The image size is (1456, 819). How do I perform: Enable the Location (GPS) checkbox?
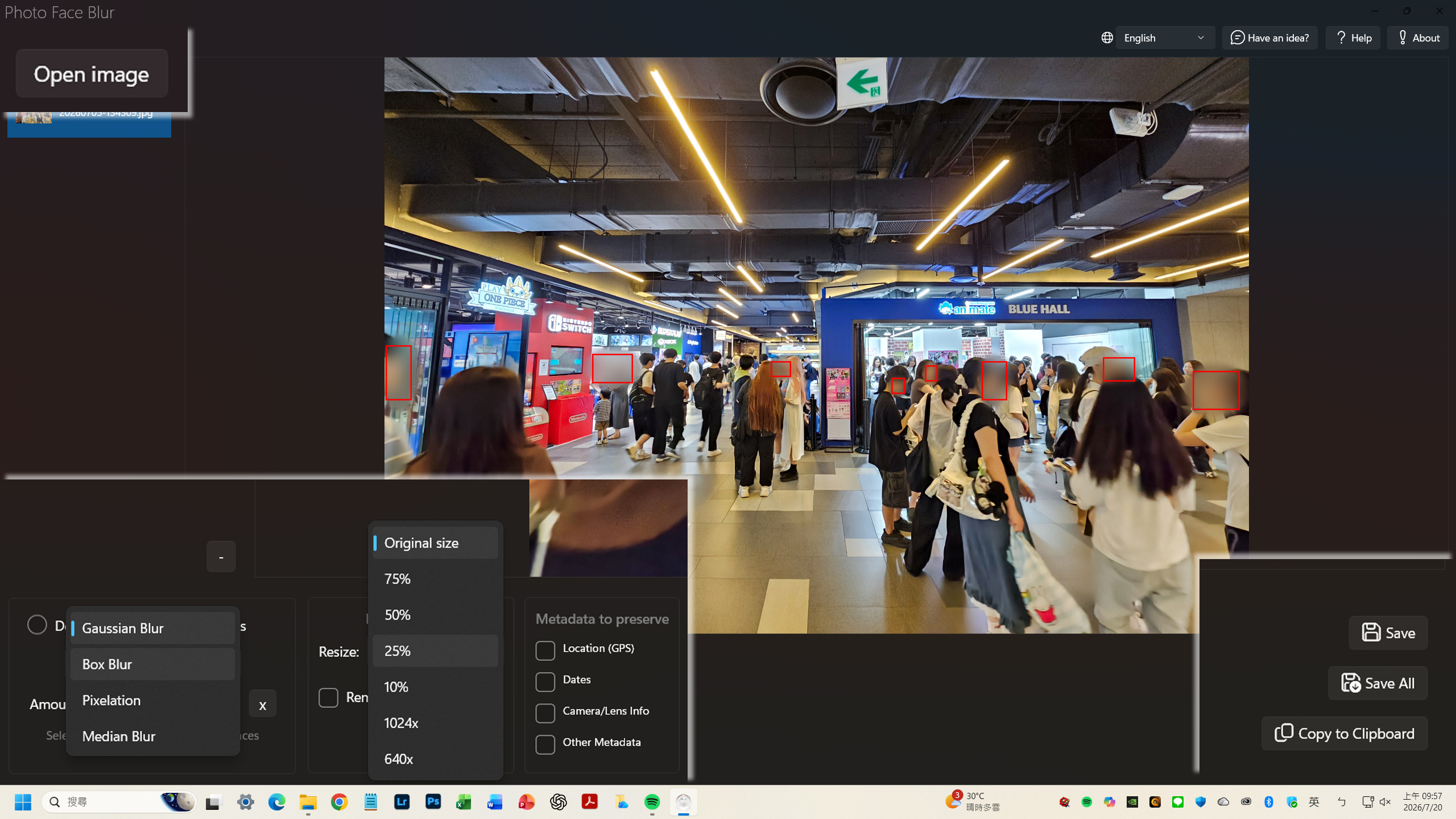tap(545, 650)
